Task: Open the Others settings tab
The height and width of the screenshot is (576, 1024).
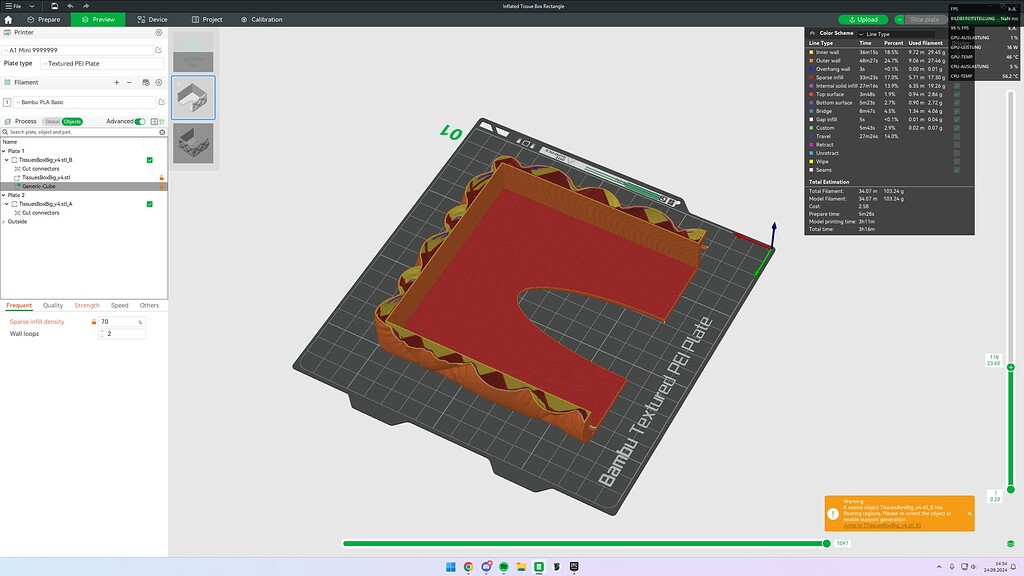Action: pyautogui.click(x=149, y=306)
